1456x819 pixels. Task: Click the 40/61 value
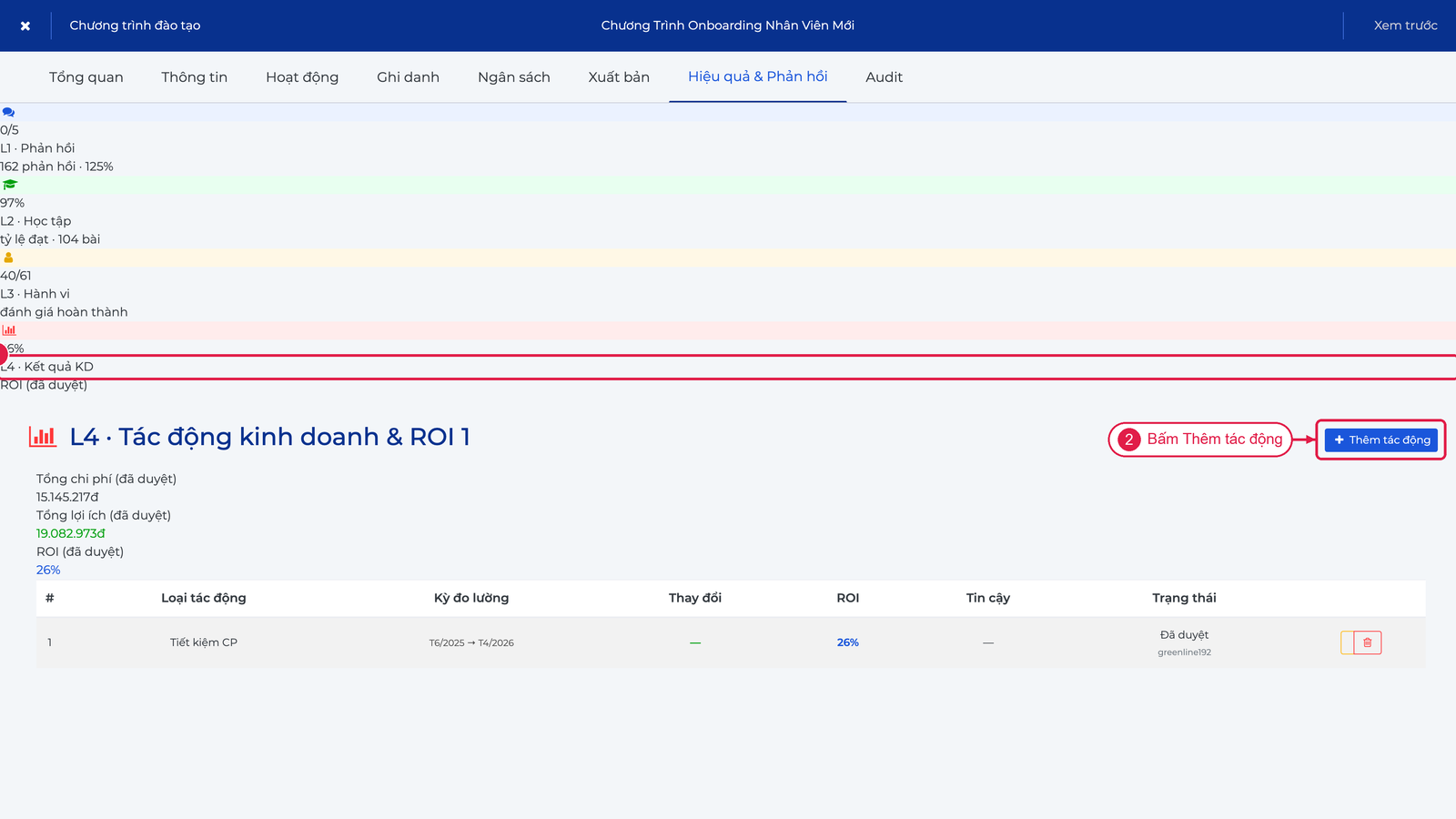pos(15,276)
